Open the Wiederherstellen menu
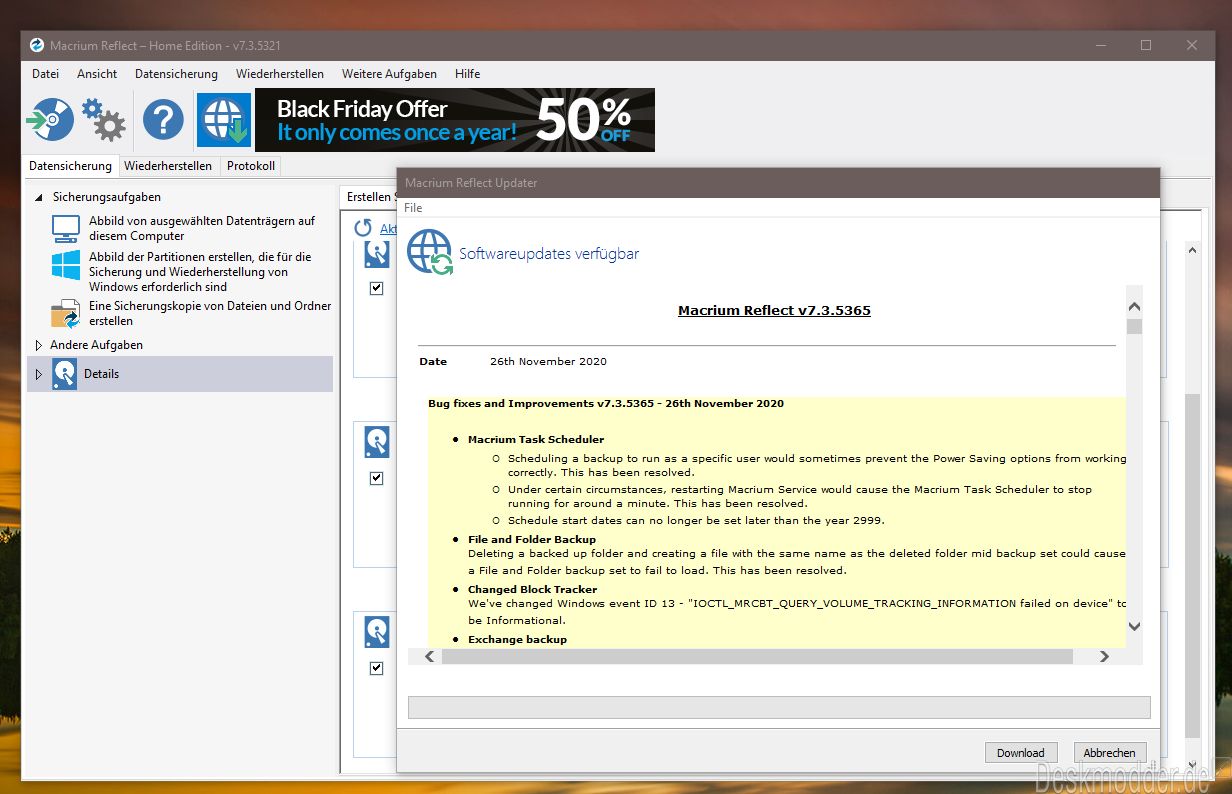Image resolution: width=1232 pixels, height=794 pixels. [x=280, y=74]
